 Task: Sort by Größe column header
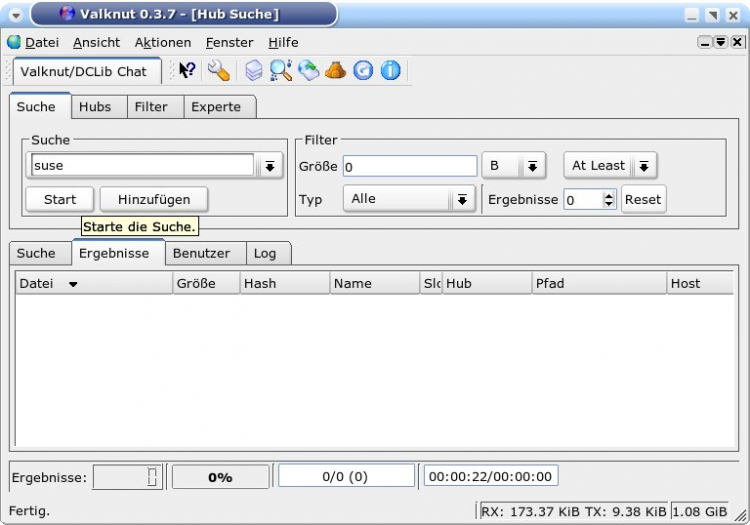(x=206, y=283)
